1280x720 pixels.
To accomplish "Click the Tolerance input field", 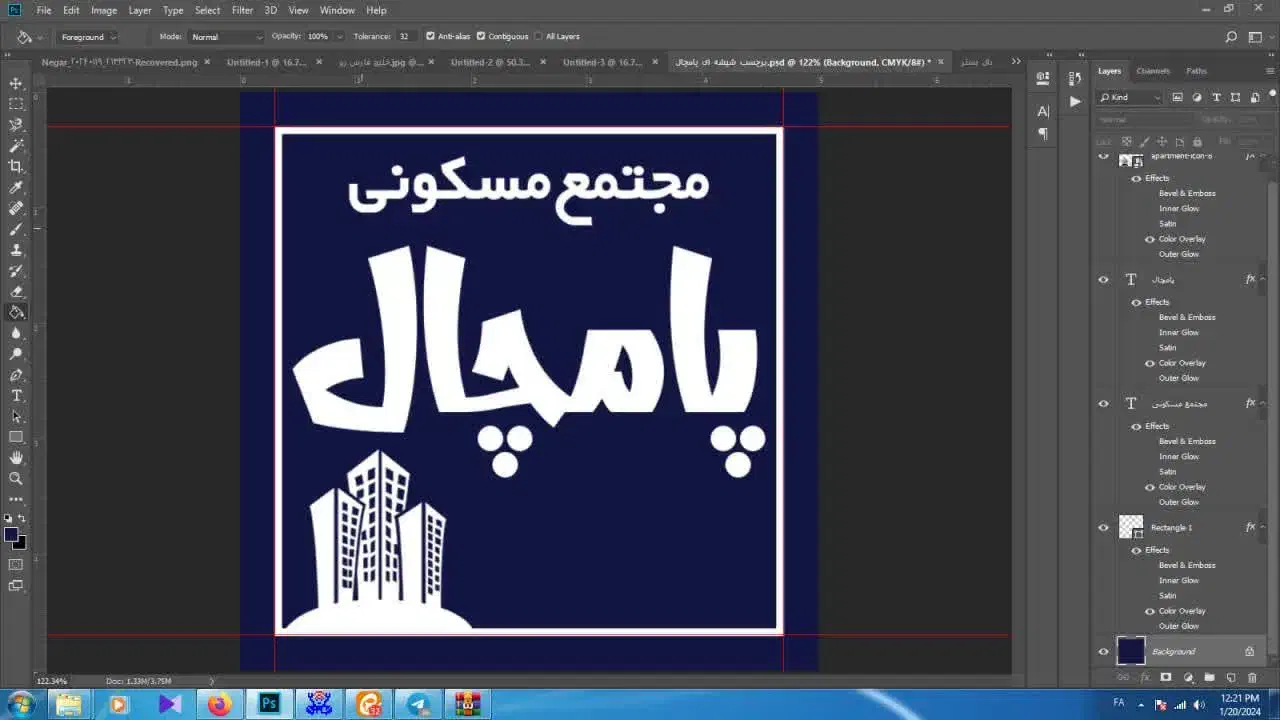I will pos(406,36).
